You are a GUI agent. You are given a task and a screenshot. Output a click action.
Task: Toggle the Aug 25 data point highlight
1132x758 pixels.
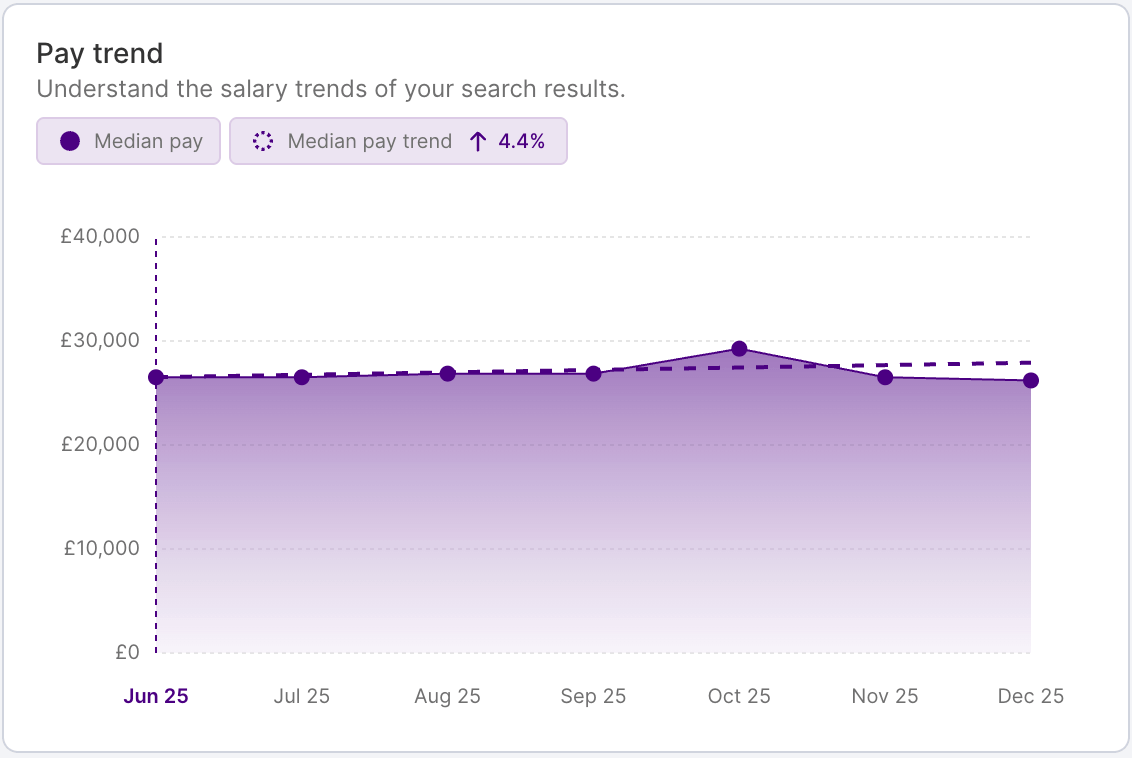pyautogui.click(x=448, y=373)
